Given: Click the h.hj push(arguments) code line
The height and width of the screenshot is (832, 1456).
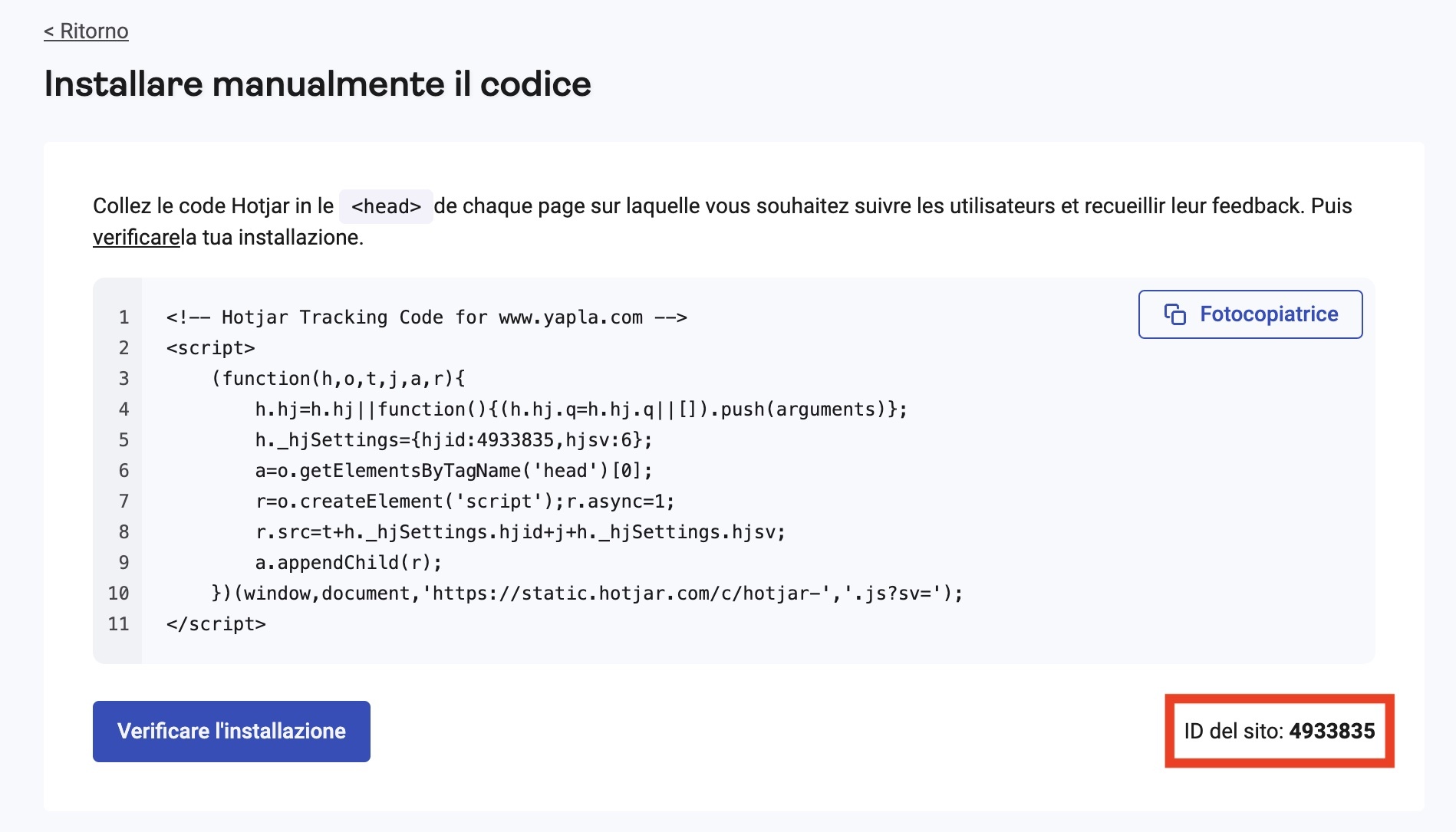Looking at the screenshot, I should point(581,409).
